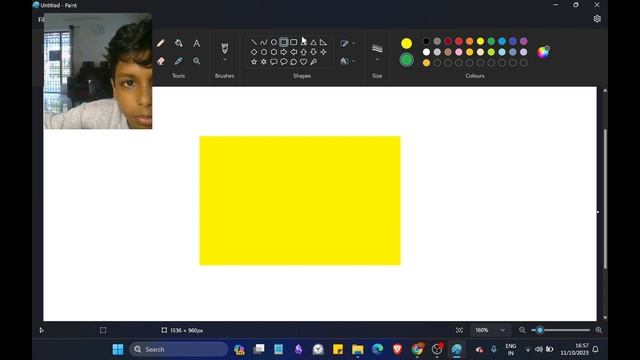Select the Pencil tool
The image size is (640, 360).
pyautogui.click(x=161, y=43)
